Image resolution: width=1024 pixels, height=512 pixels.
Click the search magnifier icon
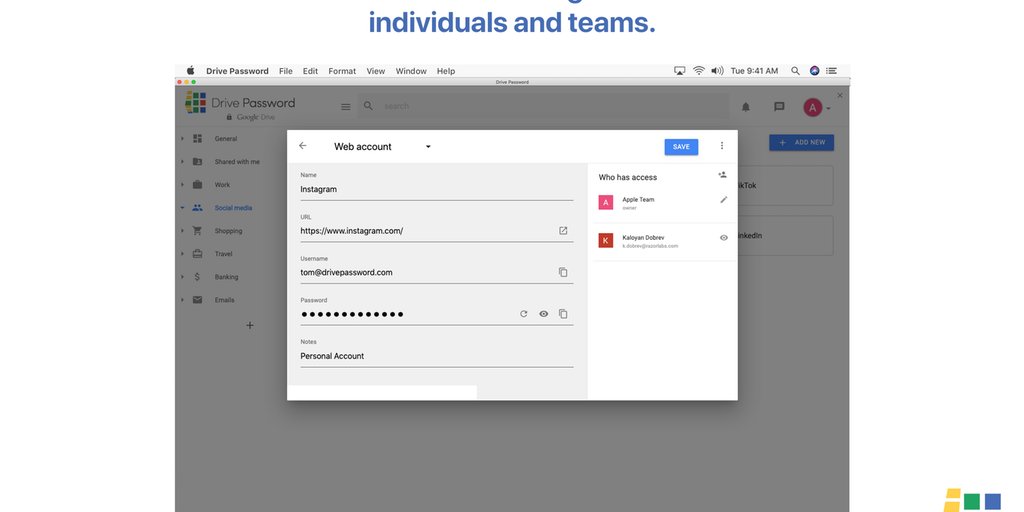(368, 106)
